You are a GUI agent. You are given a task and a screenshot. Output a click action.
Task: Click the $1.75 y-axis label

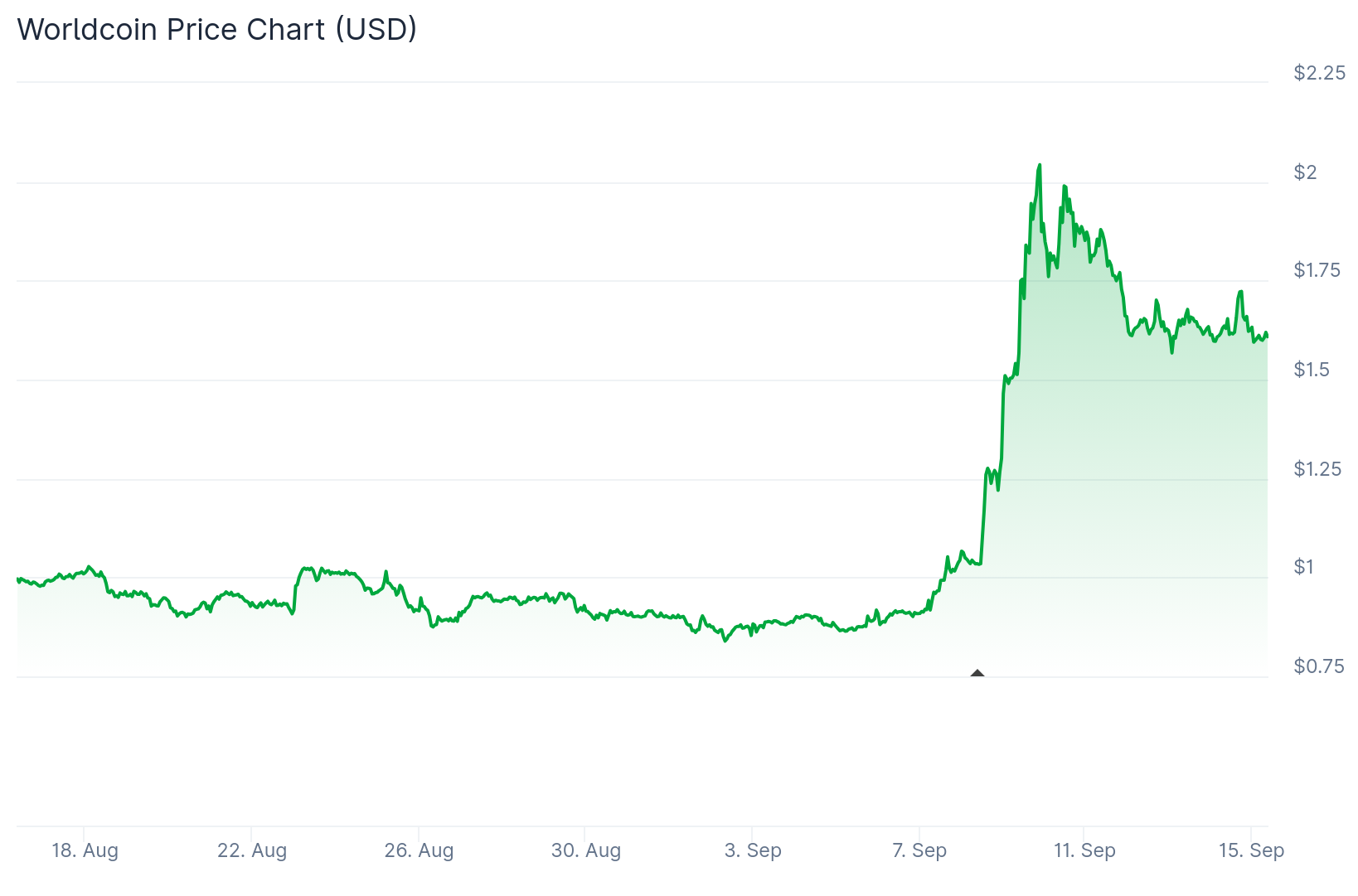[x=1317, y=270]
